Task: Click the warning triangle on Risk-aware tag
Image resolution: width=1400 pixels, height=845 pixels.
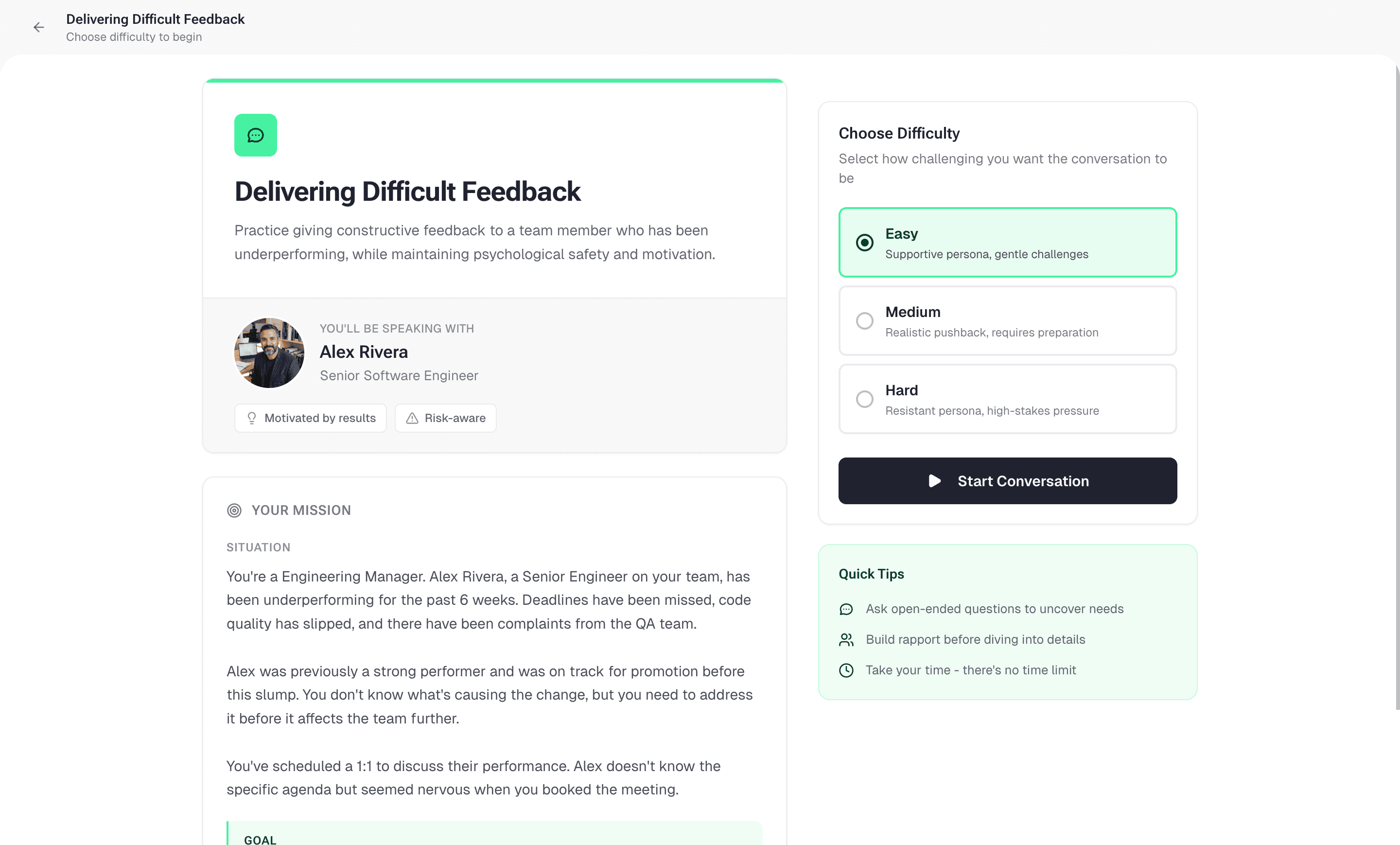Action: pyautogui.click(x=412, y=418)
